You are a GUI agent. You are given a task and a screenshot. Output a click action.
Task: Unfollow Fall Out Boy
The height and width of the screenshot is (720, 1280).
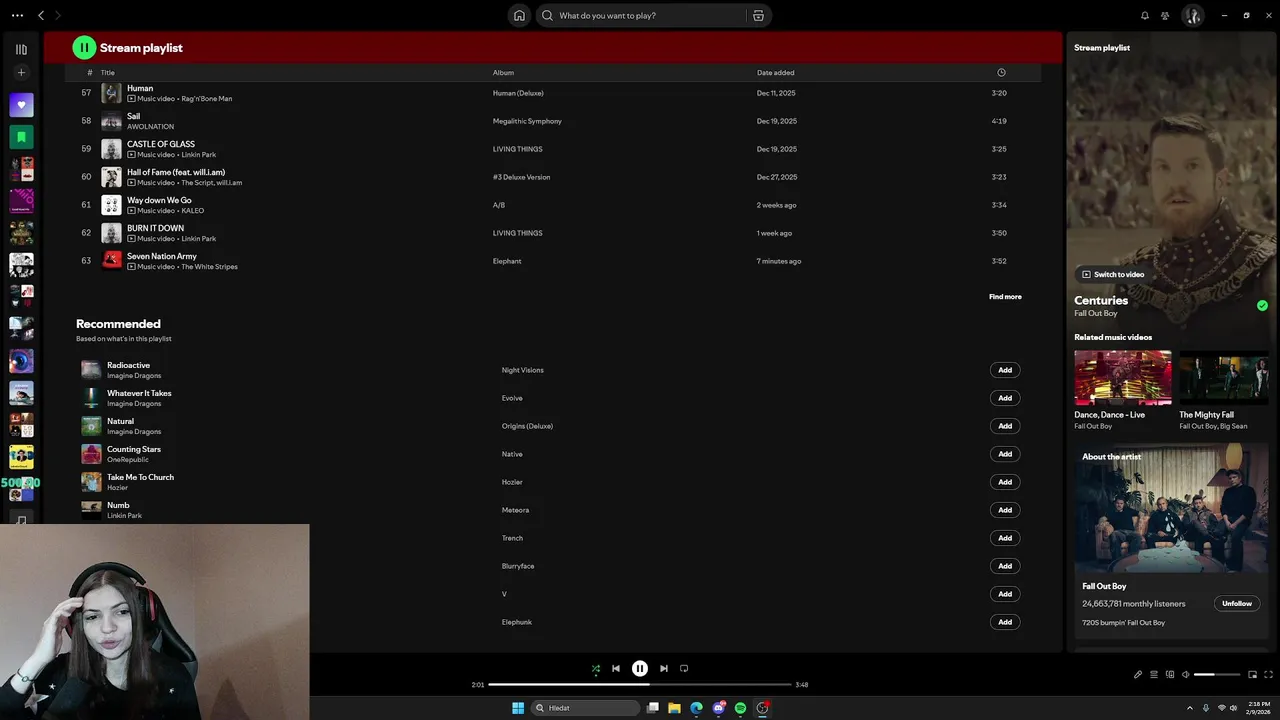(x=1237, y=604)
